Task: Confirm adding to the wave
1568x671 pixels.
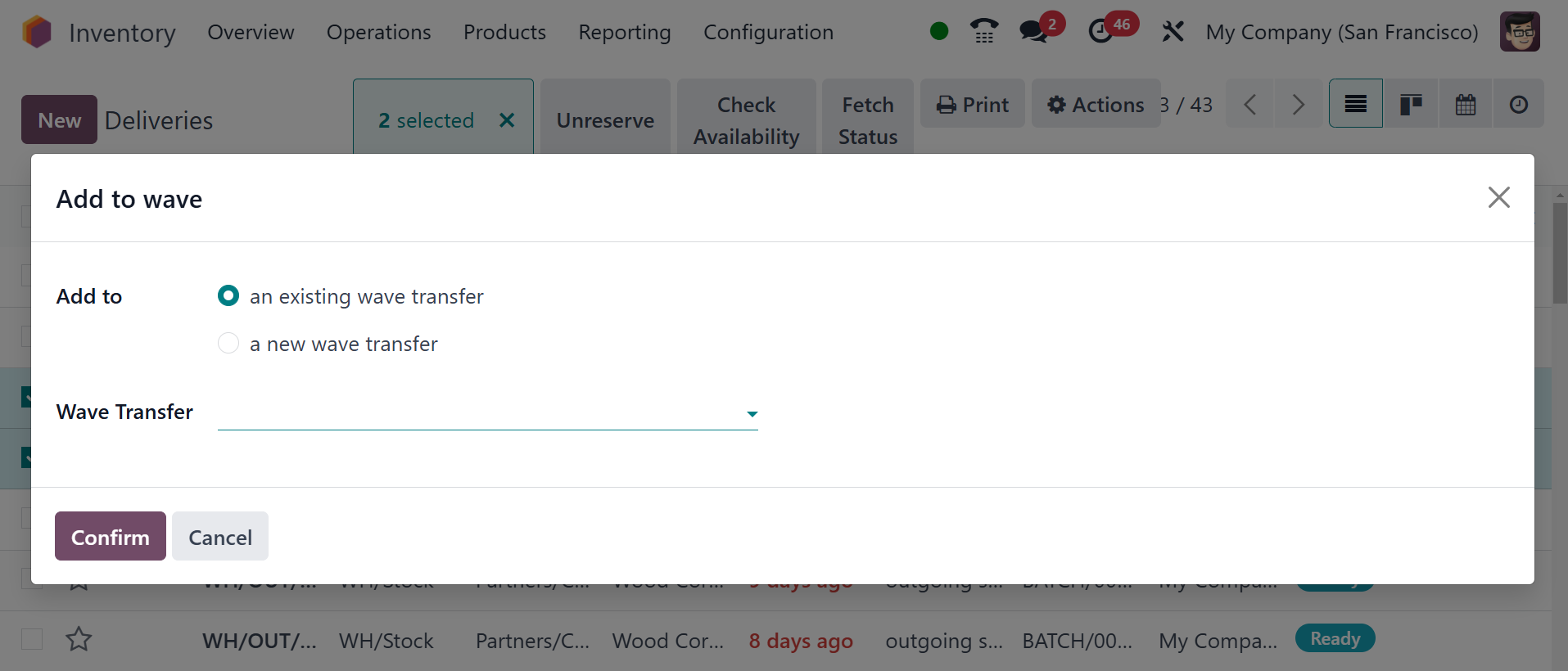Action: (x=111, y=537)
